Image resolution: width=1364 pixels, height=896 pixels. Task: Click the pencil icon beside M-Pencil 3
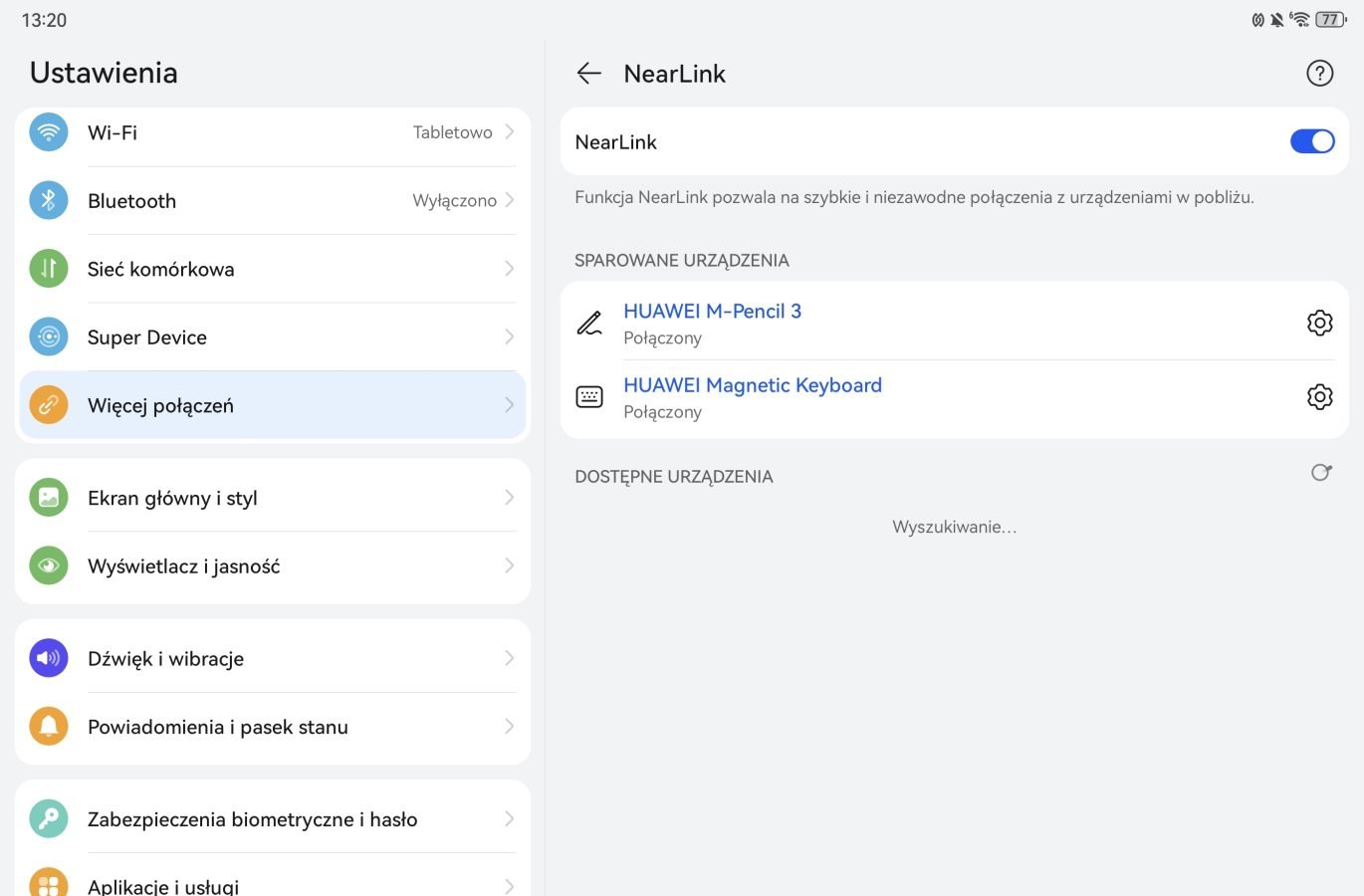(589, 323)
